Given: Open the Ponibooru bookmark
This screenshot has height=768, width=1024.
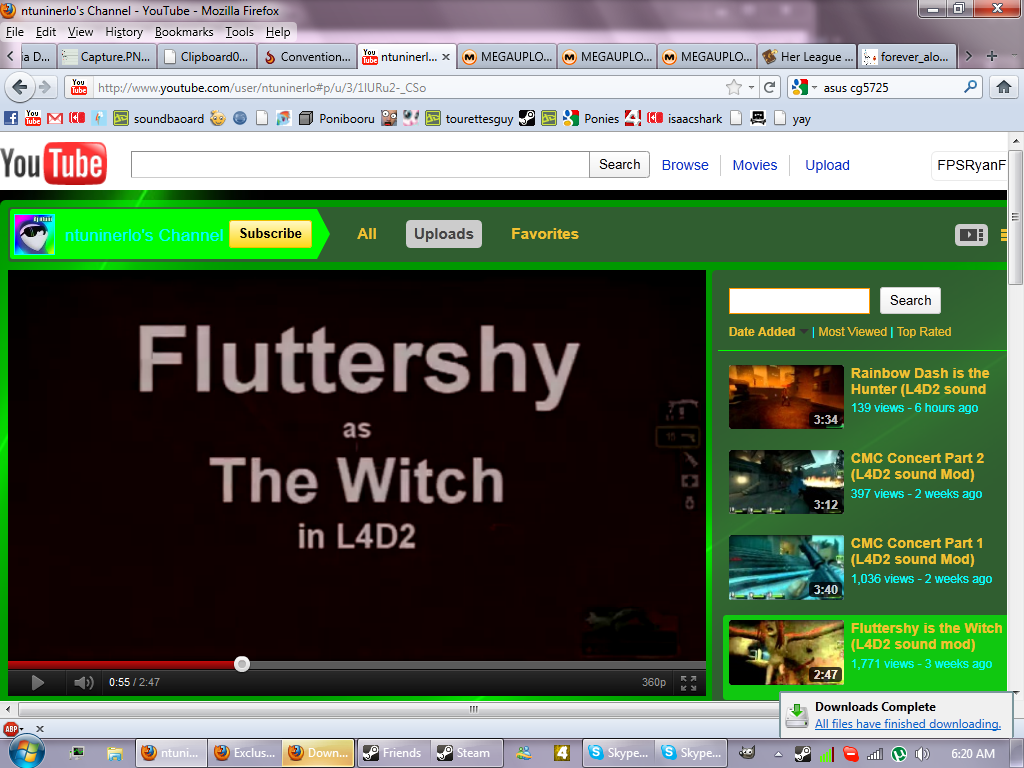Looking at the screenshot, I should [x=337, y=118].
